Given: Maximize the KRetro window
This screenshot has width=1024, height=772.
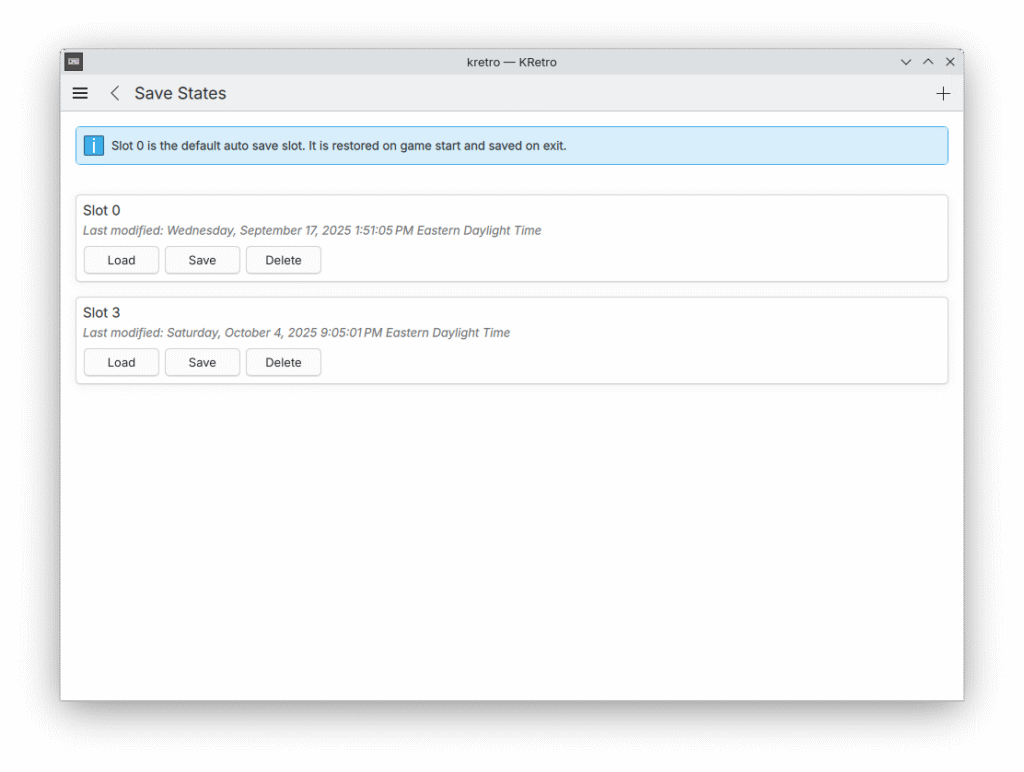Looking at the screenshot, I should coord(928,62).
